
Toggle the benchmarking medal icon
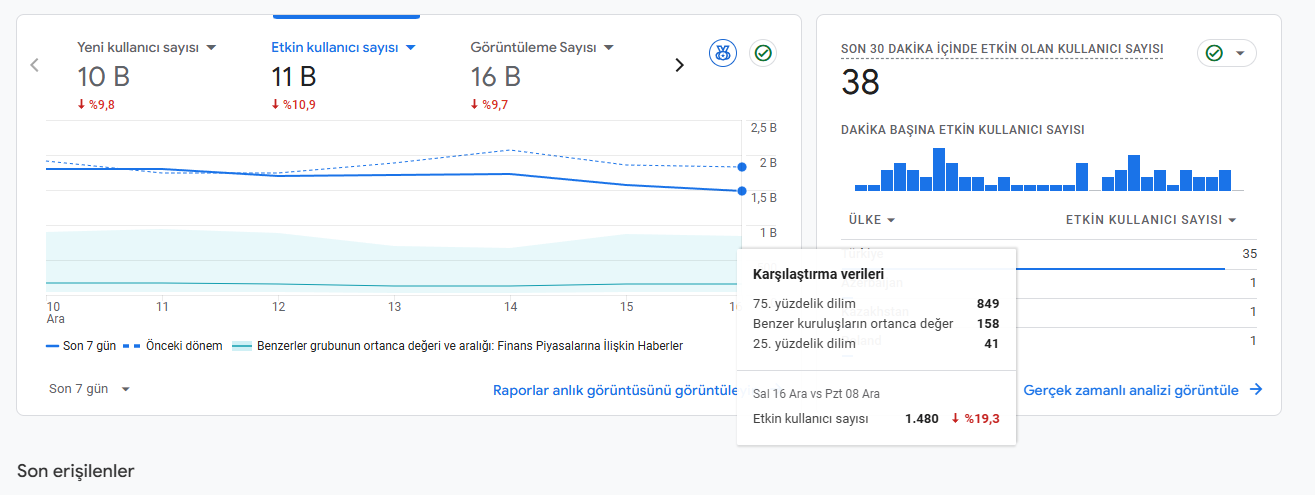(x=723, y=54)
